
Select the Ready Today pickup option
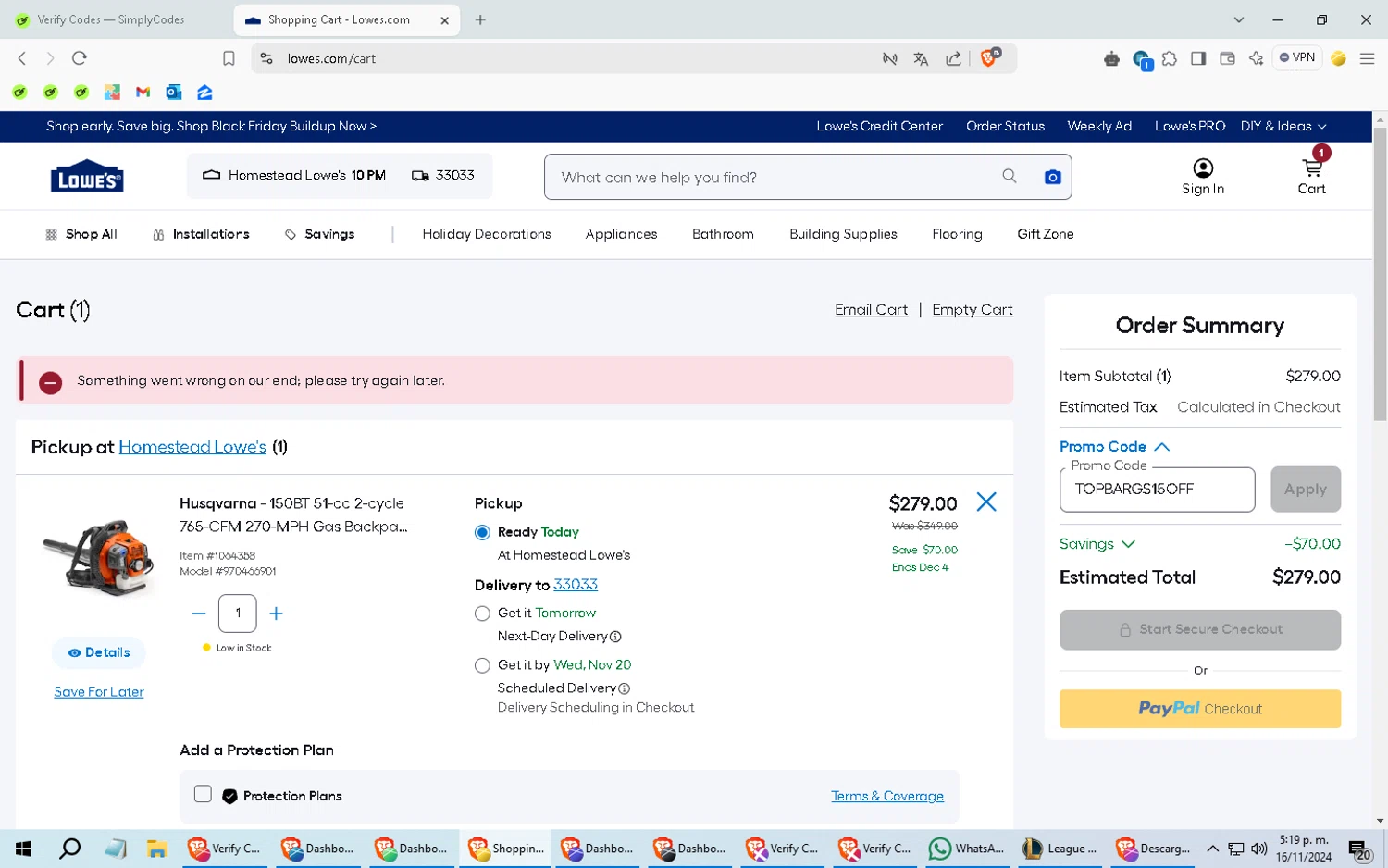click(x=482, y=533)
